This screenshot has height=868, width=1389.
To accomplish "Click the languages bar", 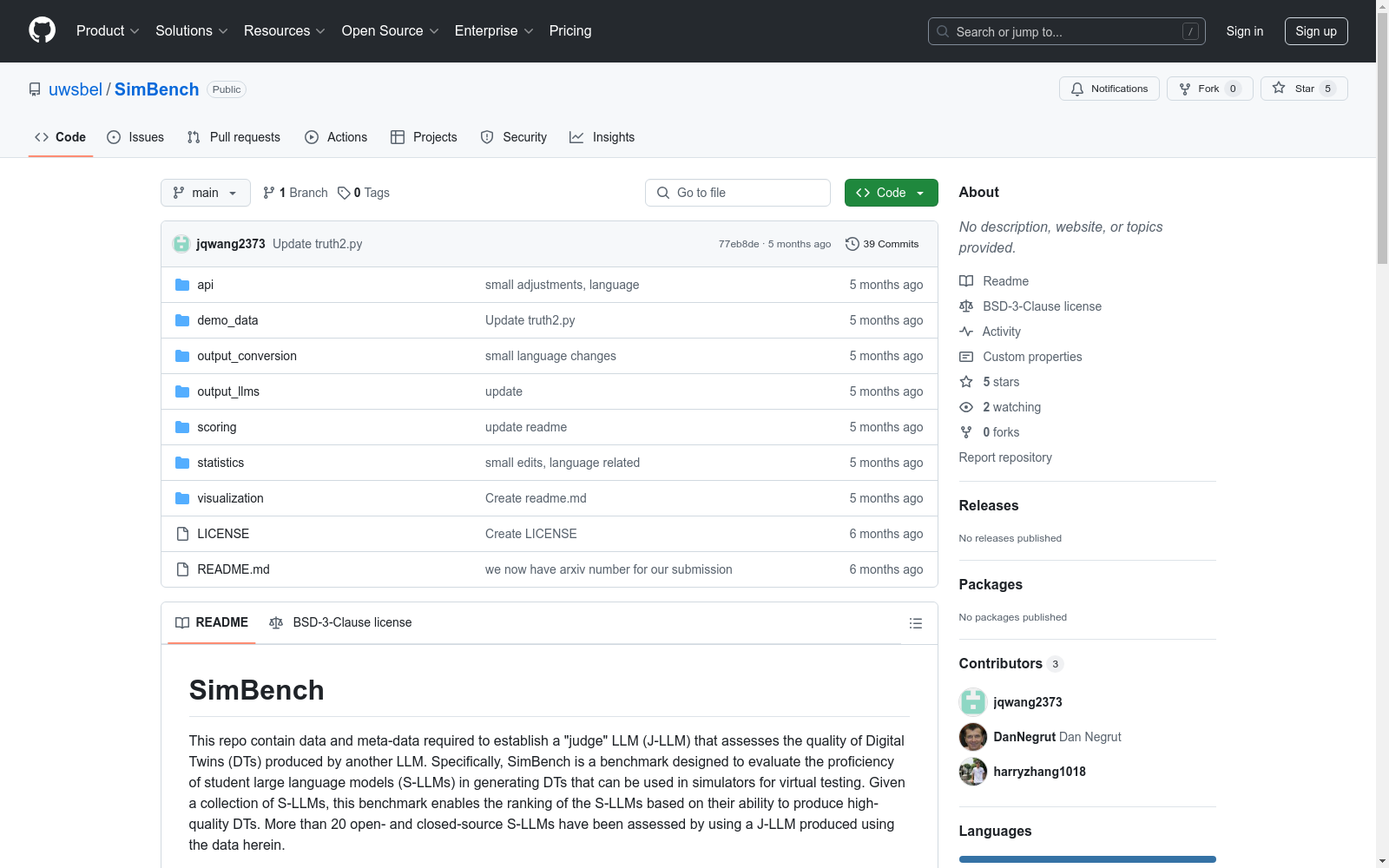I will coord(1087,859).
